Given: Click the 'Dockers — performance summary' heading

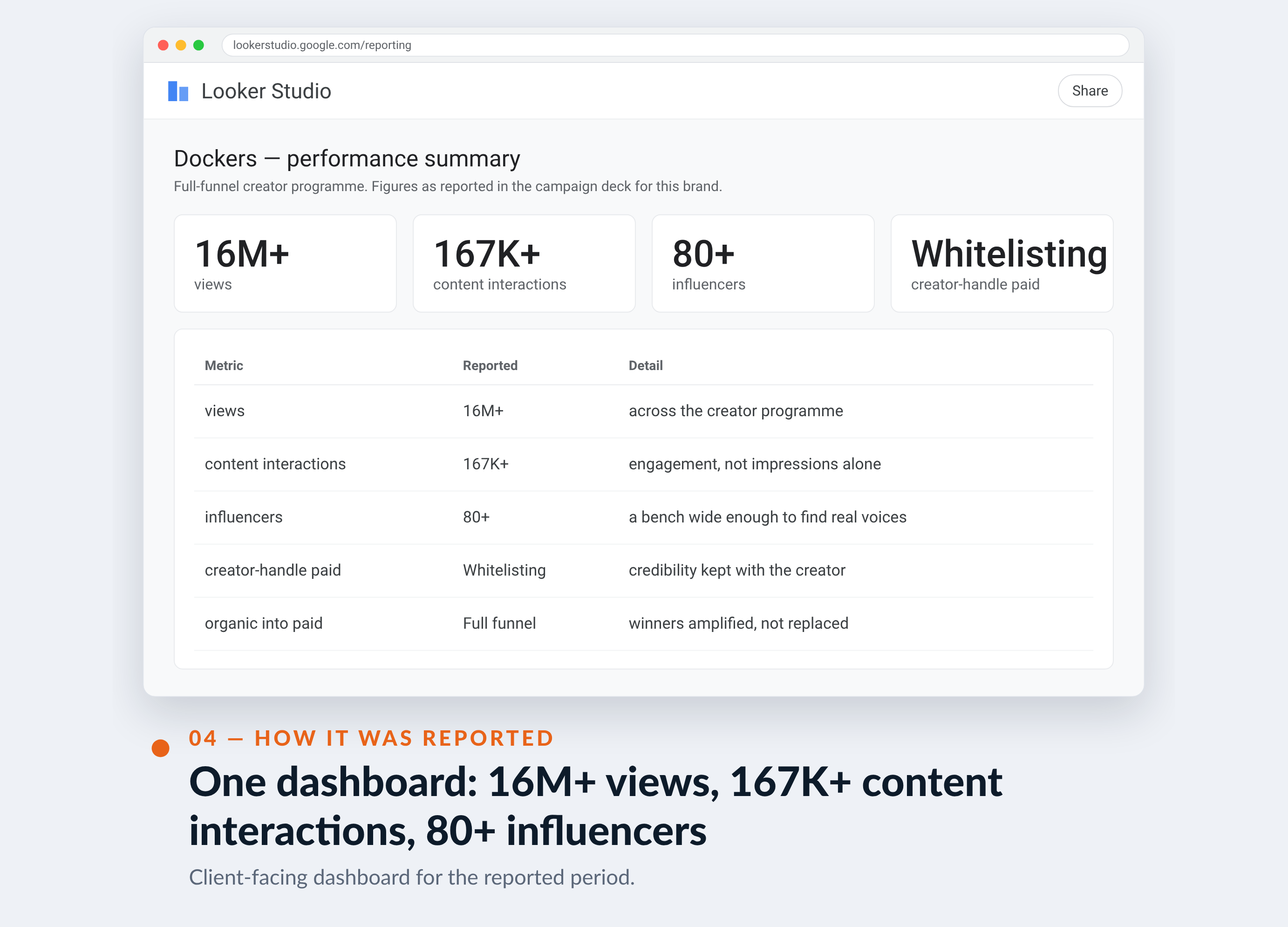Looking at the screenshot, I should pos(347,158).
